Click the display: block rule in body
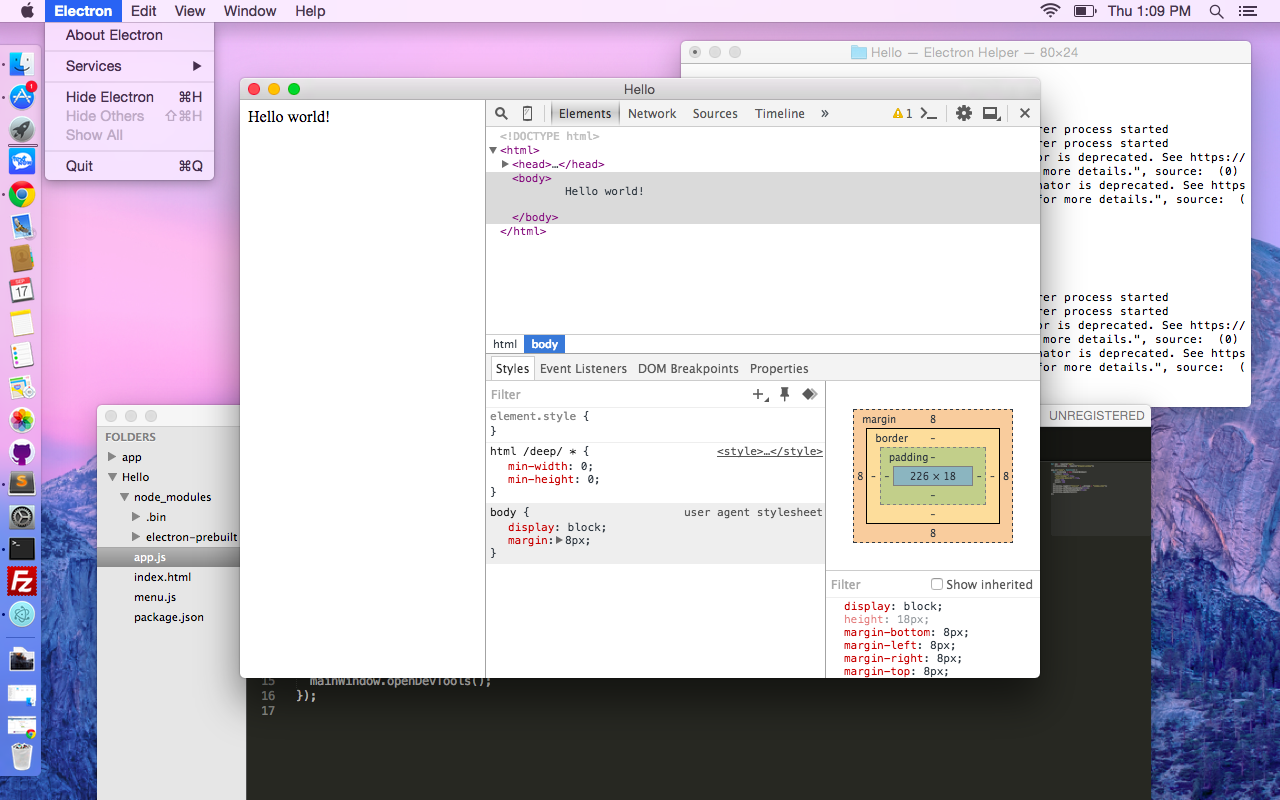The height and width of the screenshot is (800, 1280). point(557,527)
